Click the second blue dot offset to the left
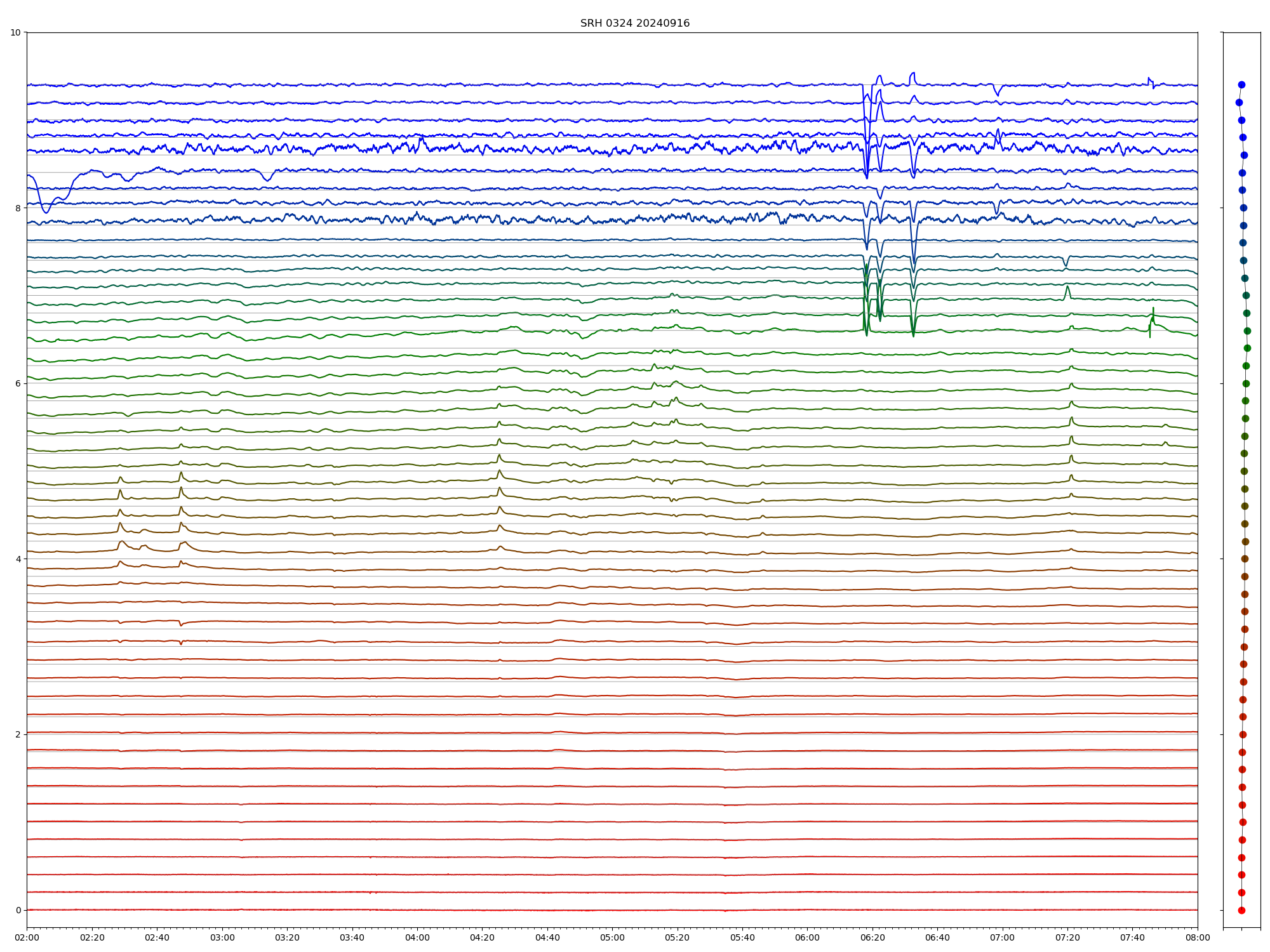This screenshot has height=952, width=1270. coord(1239,102)
